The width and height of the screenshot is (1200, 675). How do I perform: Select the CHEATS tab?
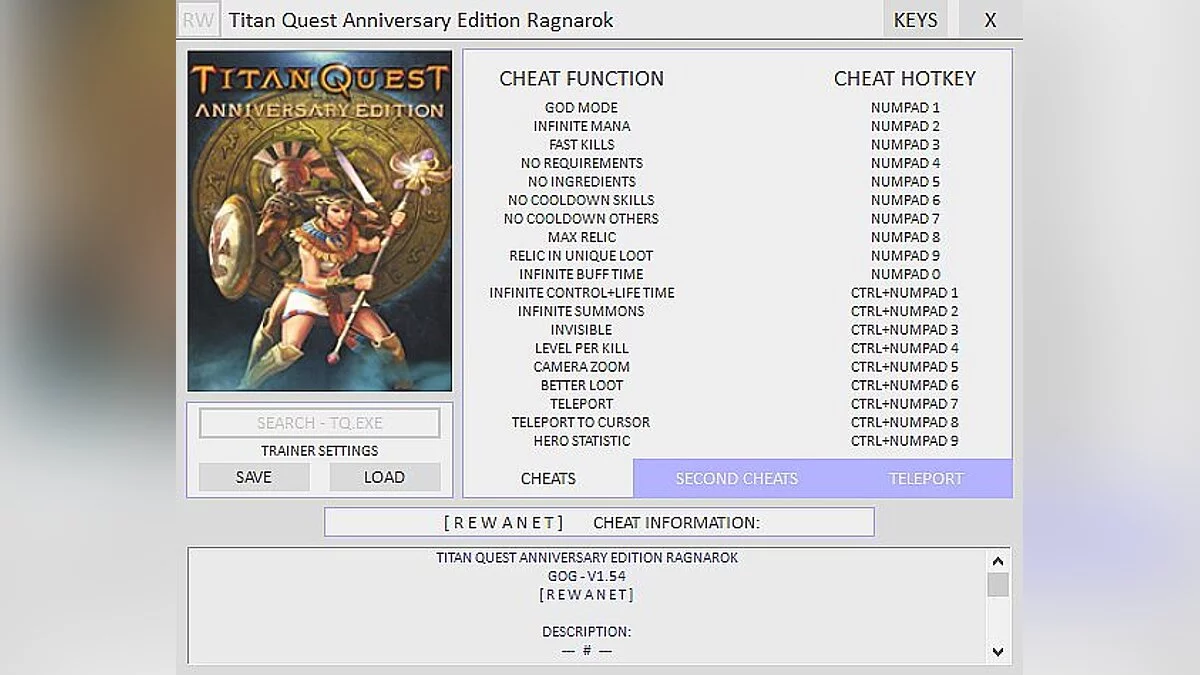click(548, 478)
